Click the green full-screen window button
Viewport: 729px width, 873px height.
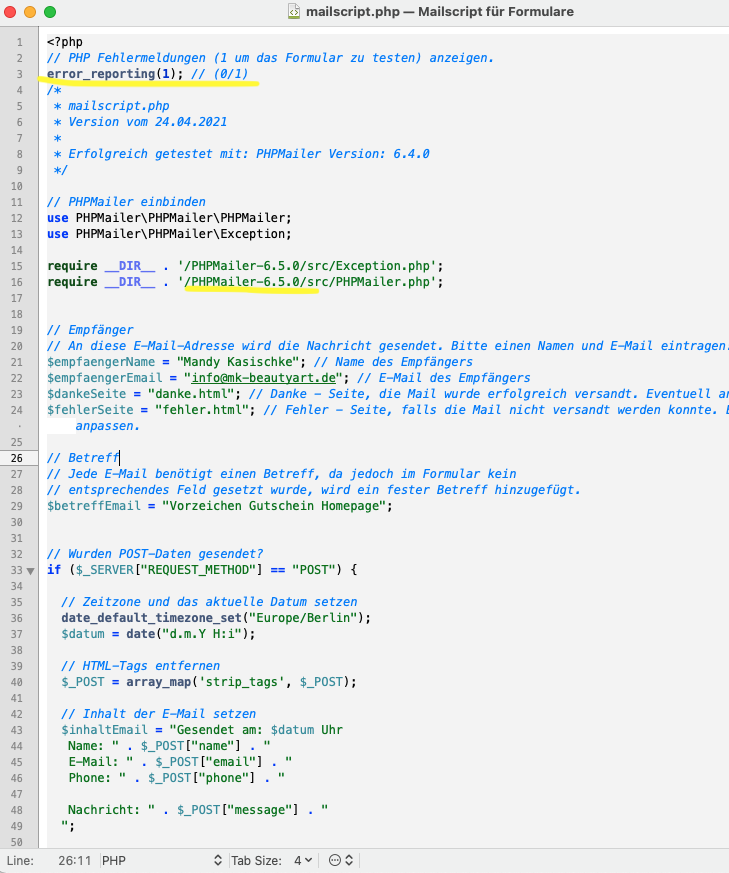(50, 12)
